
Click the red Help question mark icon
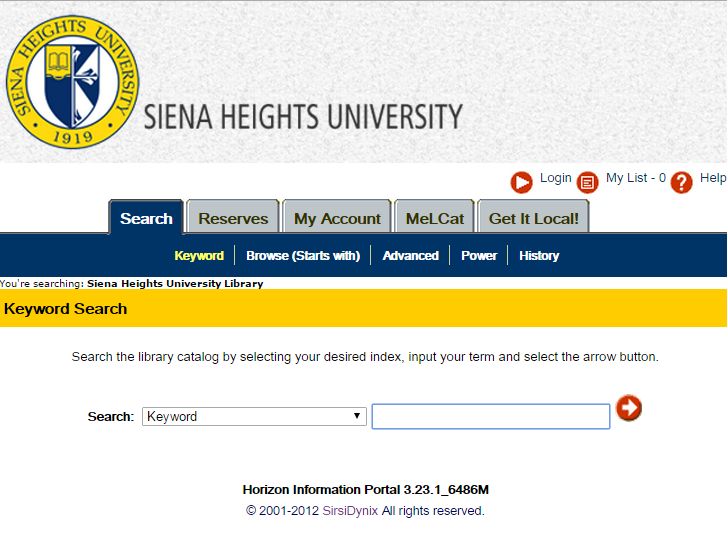[682, 182]
